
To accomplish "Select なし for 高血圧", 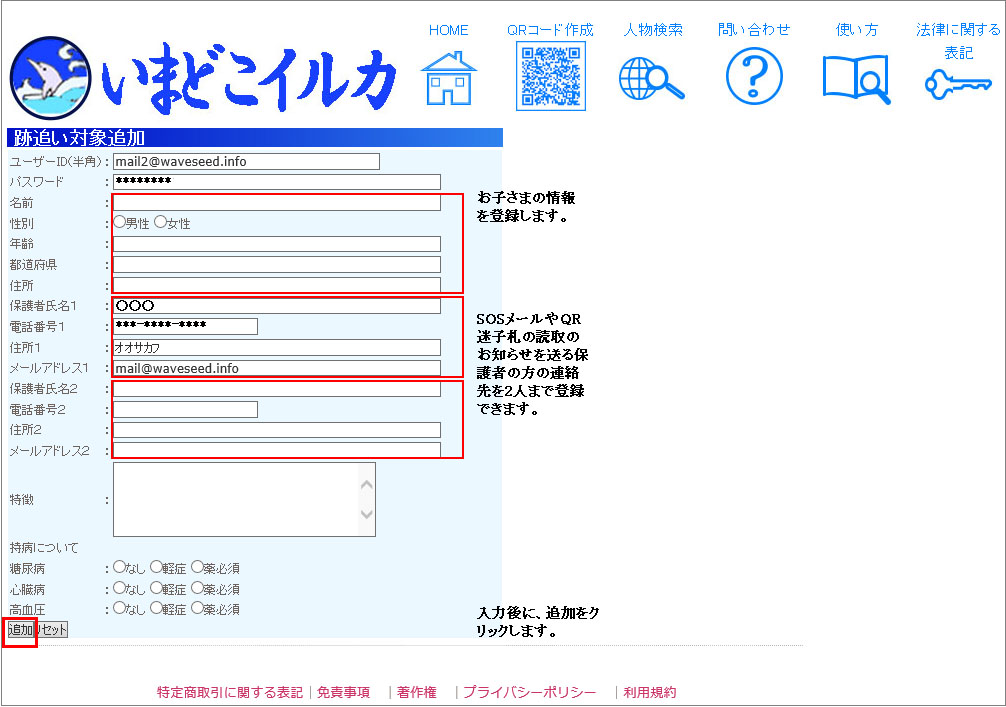I will [x=119, y=608].
